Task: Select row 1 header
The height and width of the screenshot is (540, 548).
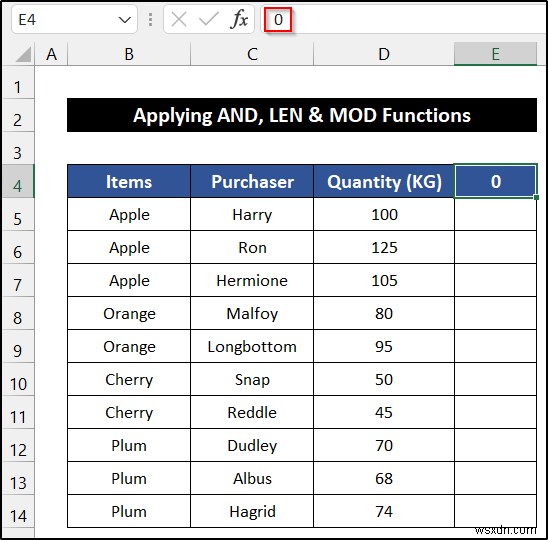Action: pos(17,82)
